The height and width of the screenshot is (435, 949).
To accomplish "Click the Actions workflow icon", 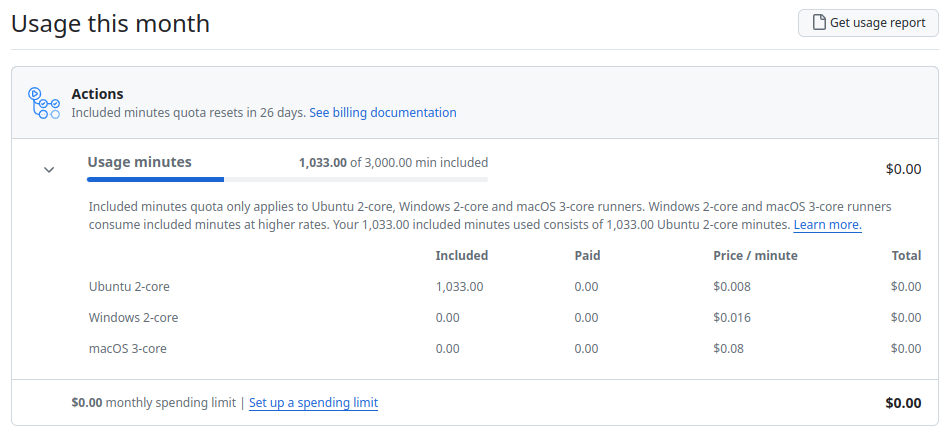I will 44,103.
